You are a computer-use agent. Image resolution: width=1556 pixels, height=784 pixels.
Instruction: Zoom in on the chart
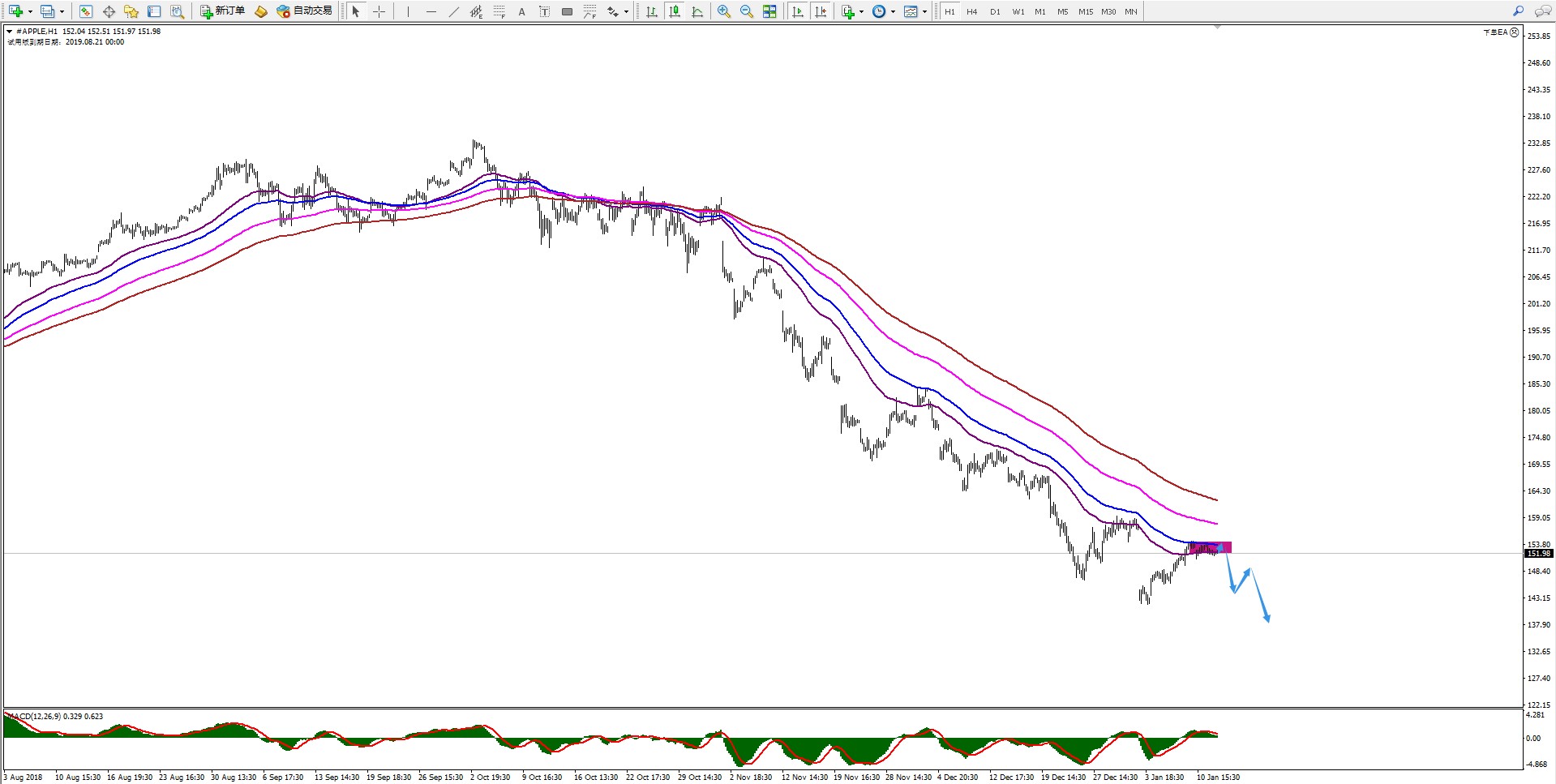pos(723,11)
